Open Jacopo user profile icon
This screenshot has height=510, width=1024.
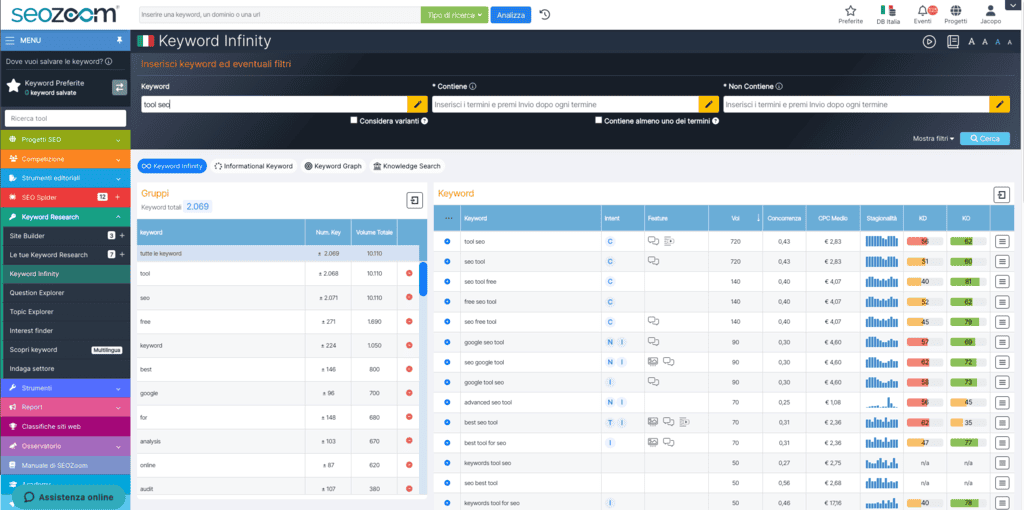point(990,11)
